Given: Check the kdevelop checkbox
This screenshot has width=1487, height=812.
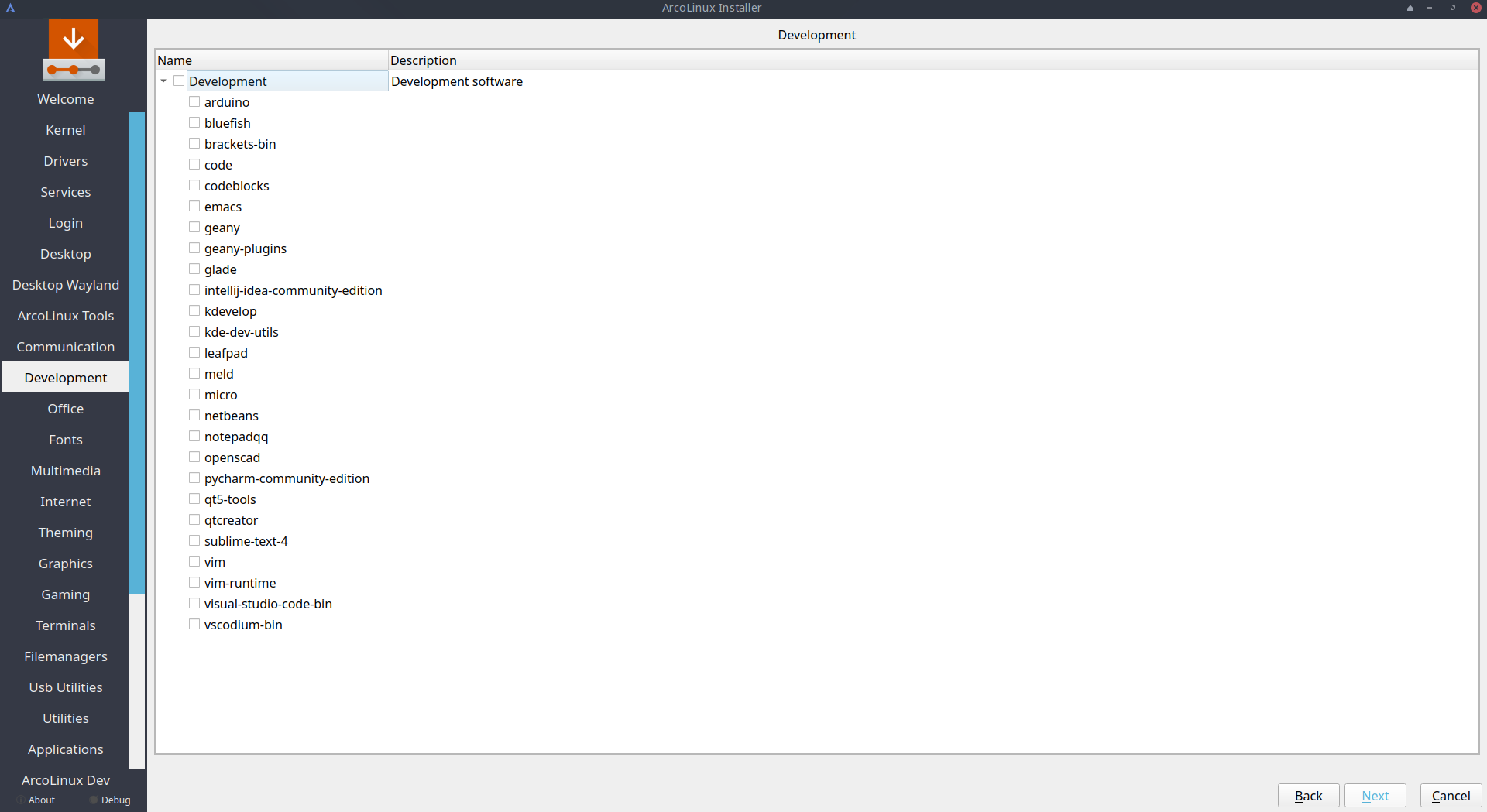Looking at the screenshot, I should tap(194, 311).
